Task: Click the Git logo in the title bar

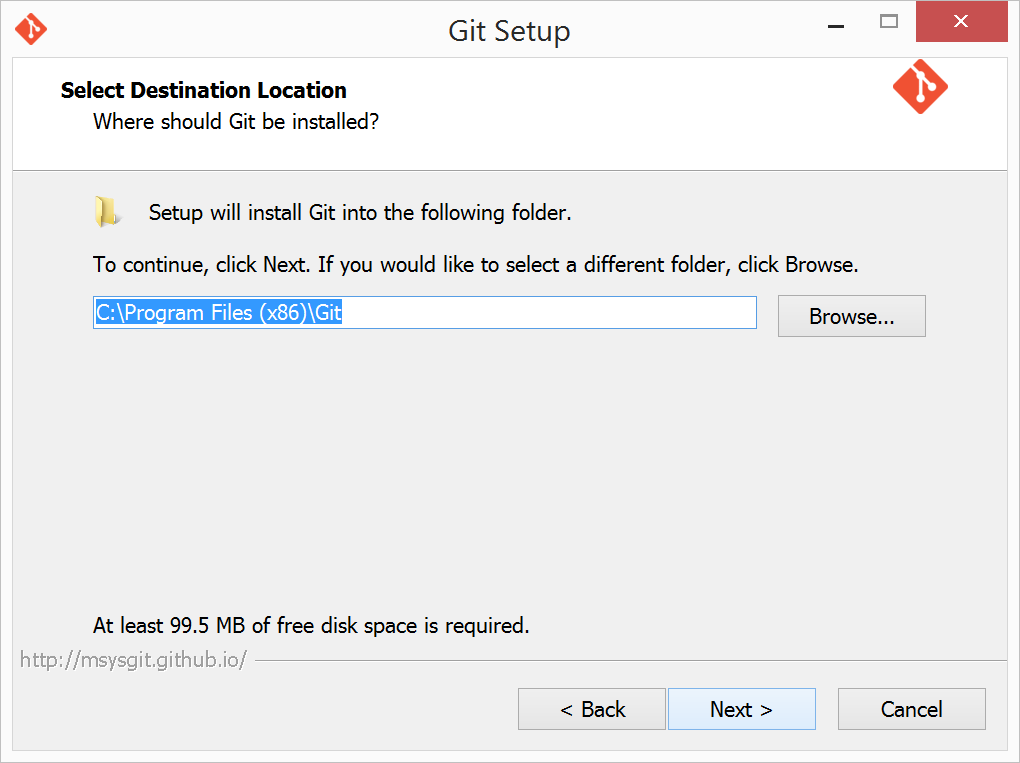Action: click(31, 29)
